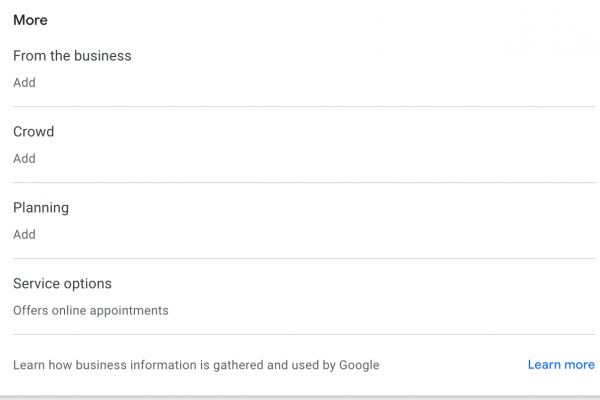600x400 pixels.
Task: Click the "More" section heading
Action: click(x=30, y=20)
